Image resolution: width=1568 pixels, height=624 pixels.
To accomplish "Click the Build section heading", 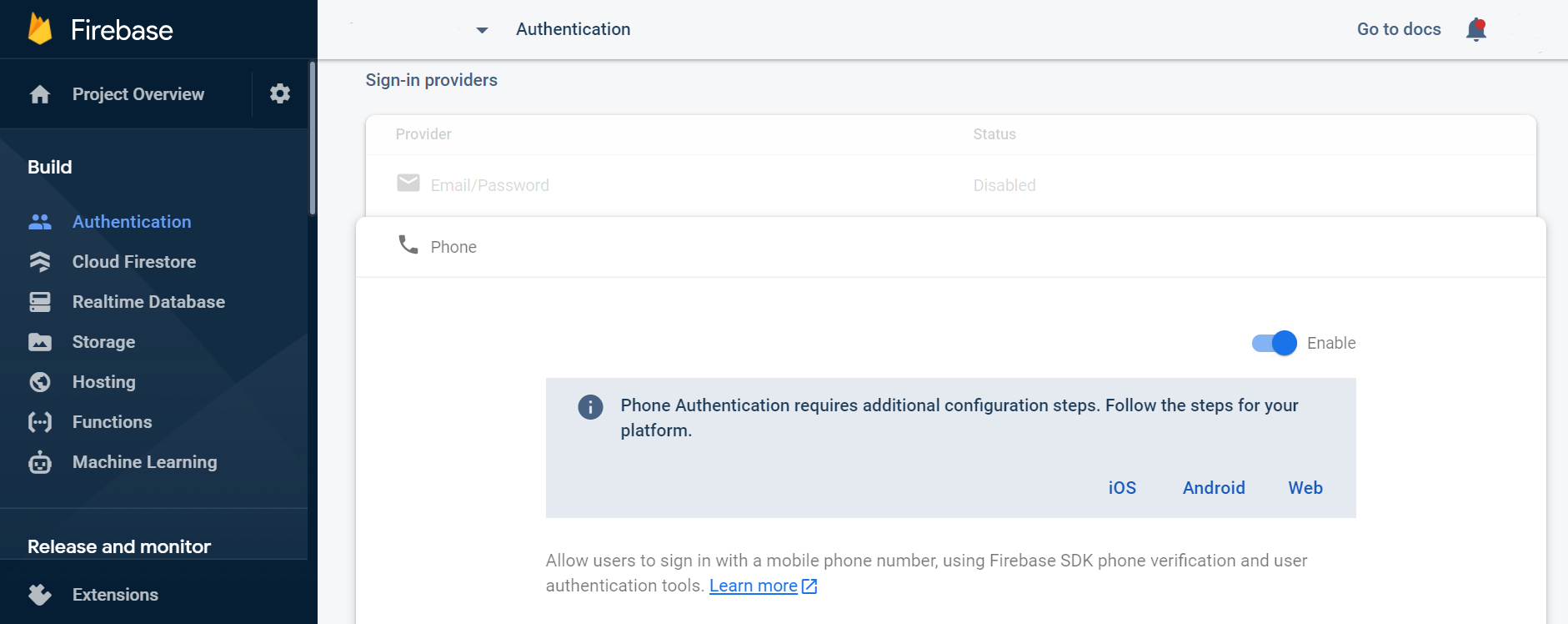I will [x=49, y=167].
